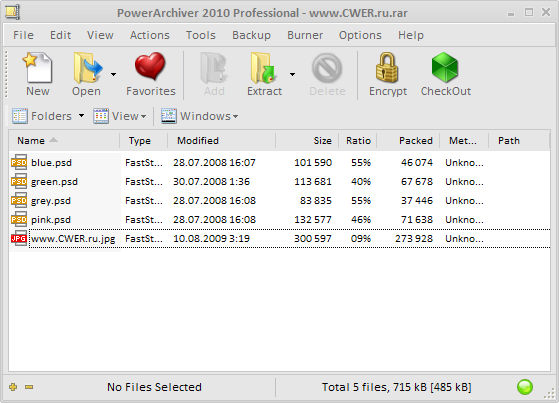Open the File menu
Viewport: 559px width, 403px height.
(23, 35)
